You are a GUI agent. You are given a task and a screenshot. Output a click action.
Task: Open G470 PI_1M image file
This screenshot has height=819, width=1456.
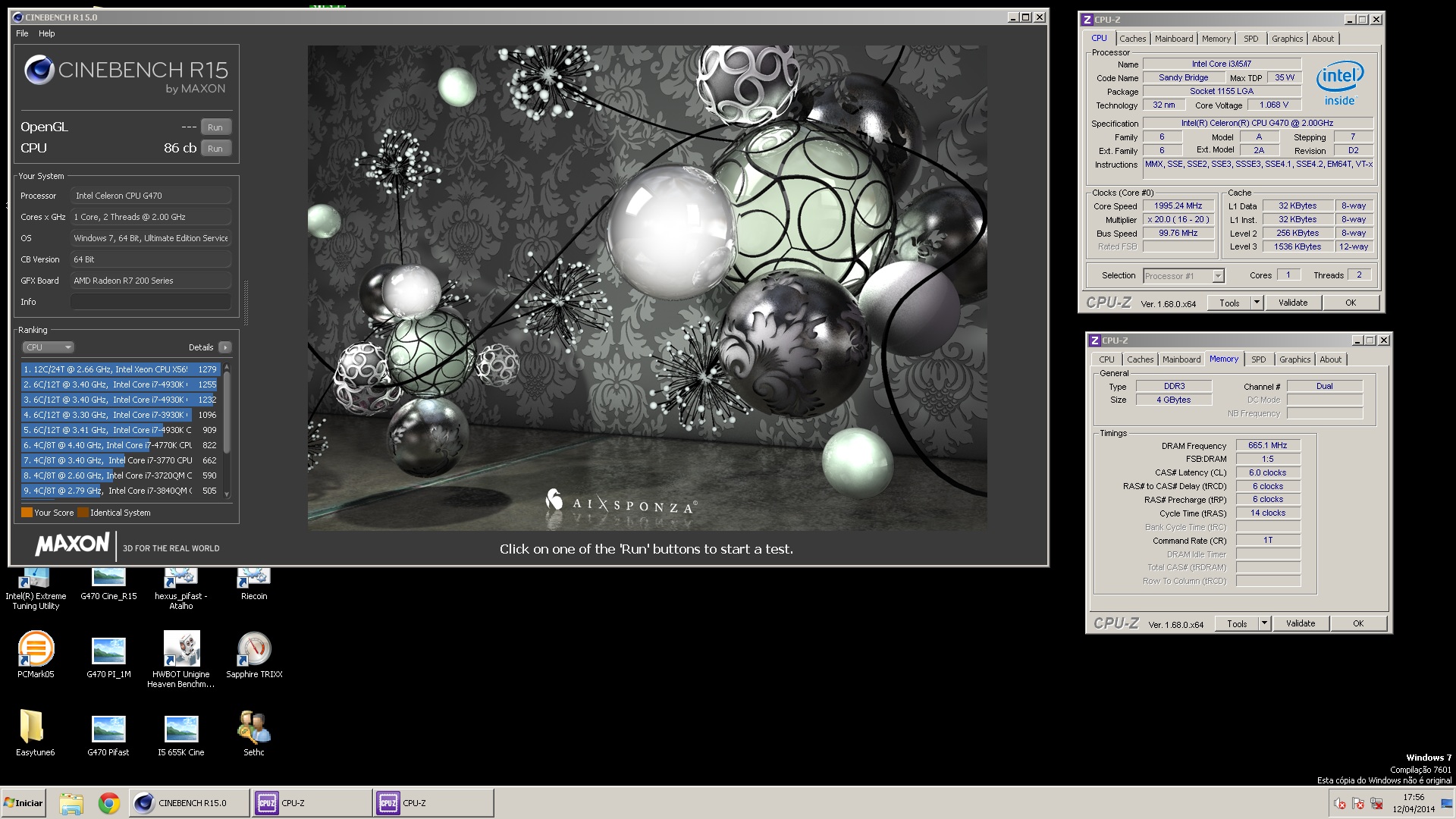pos(108,657)
